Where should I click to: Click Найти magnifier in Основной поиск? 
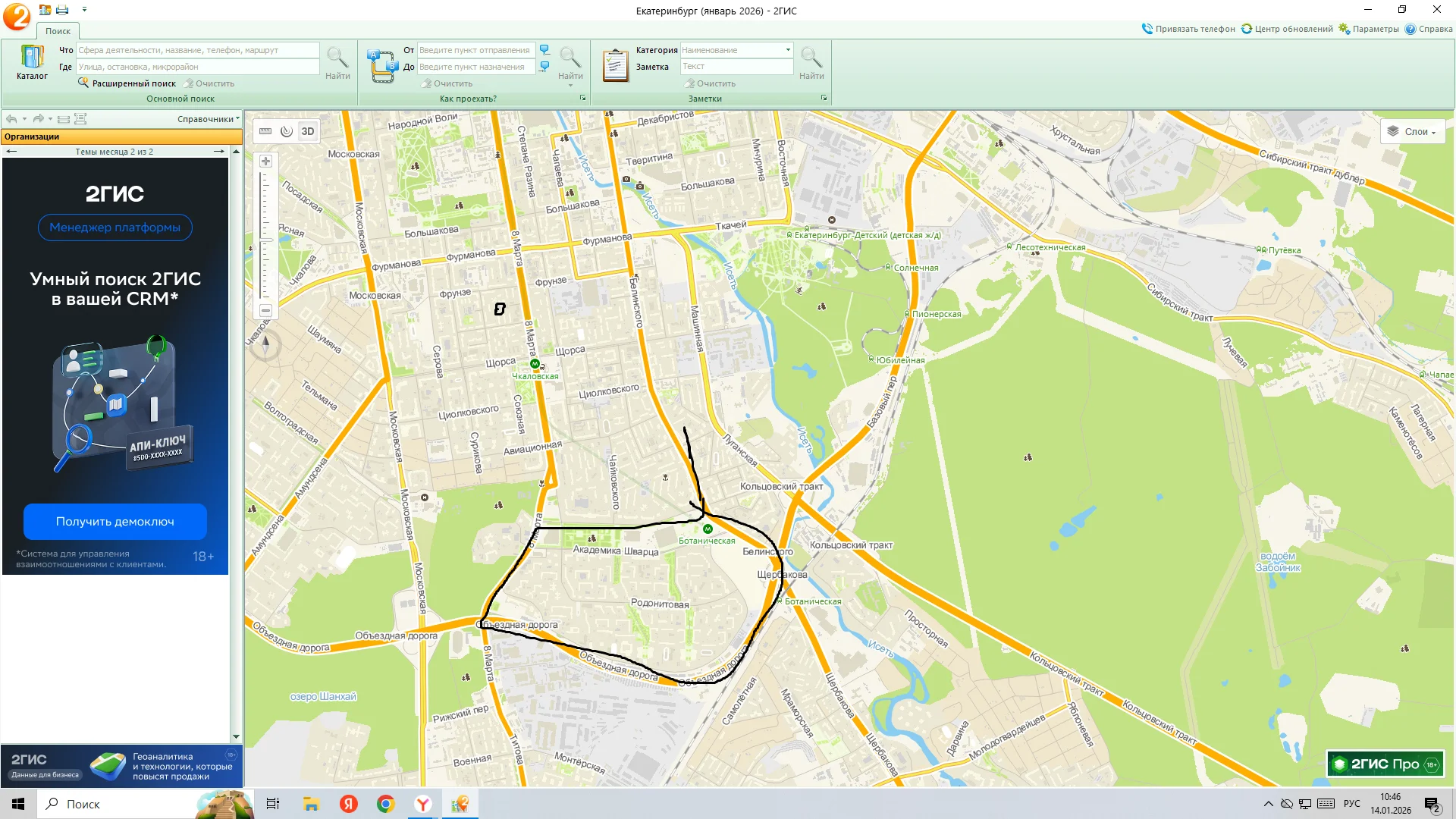click(x=337, y=62)
